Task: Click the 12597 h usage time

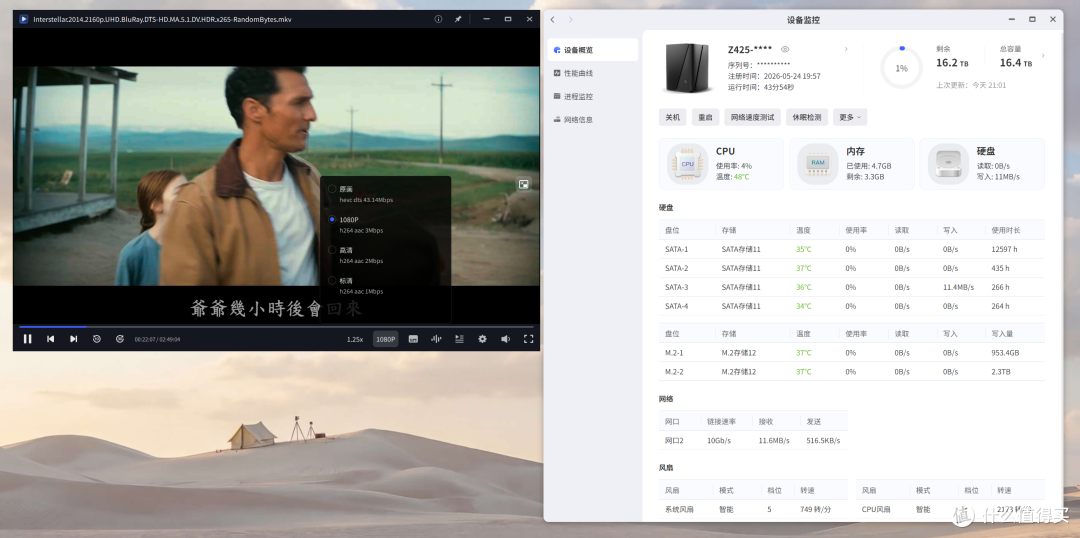Action: coord(1004,249)
